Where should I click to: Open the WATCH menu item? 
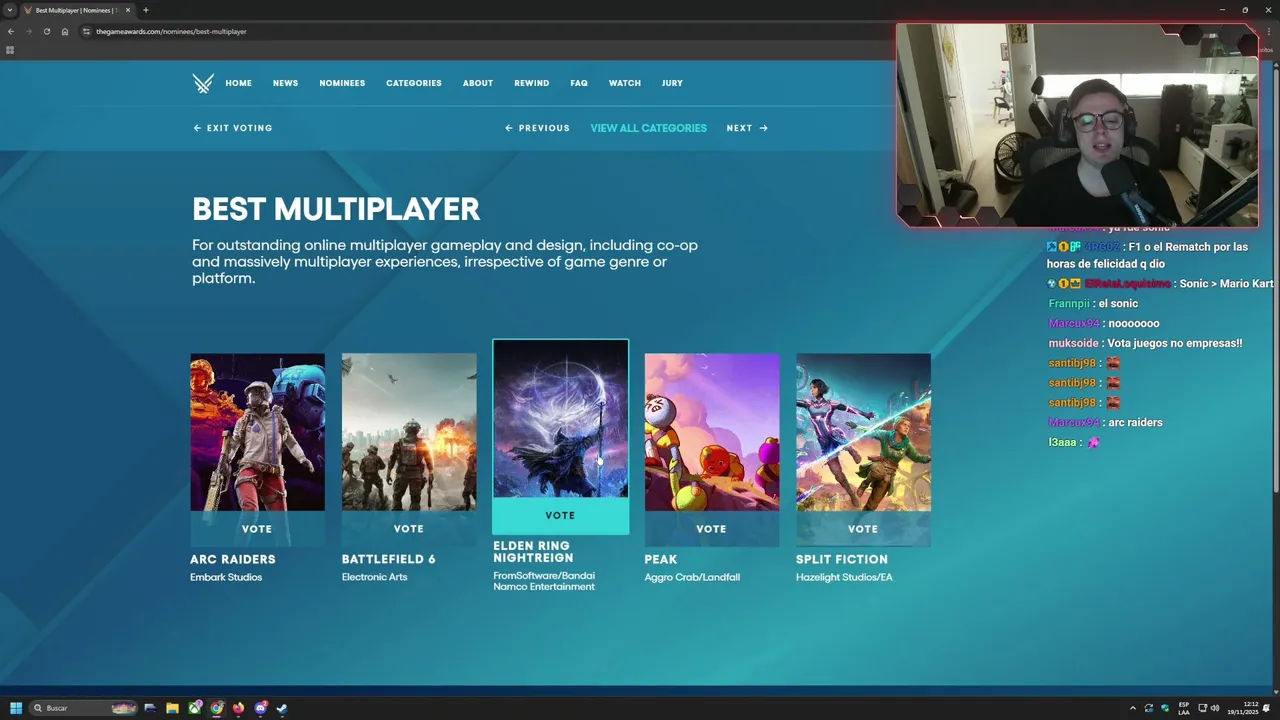tap(625, 83)
